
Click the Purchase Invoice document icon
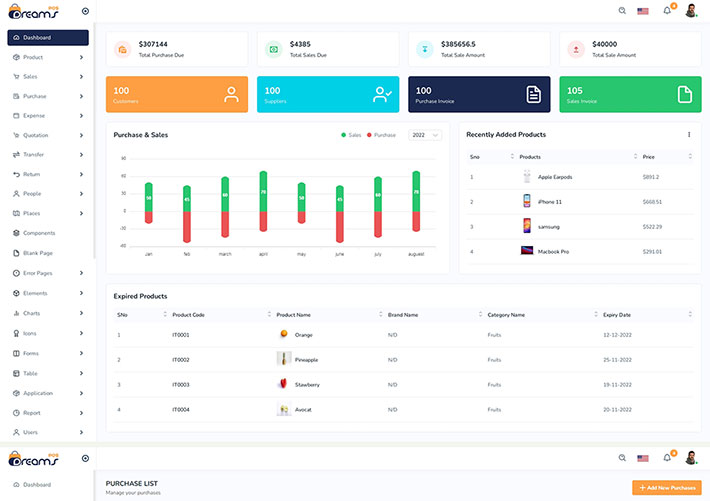pos(534,95)
